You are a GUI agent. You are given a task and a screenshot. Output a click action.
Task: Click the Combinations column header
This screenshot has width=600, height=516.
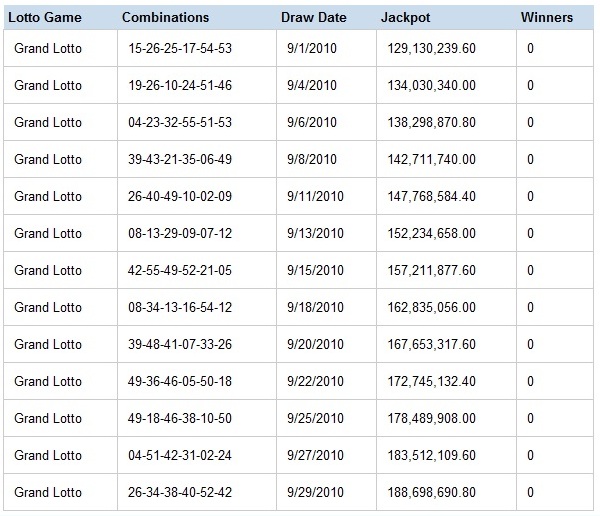point(165,17)
